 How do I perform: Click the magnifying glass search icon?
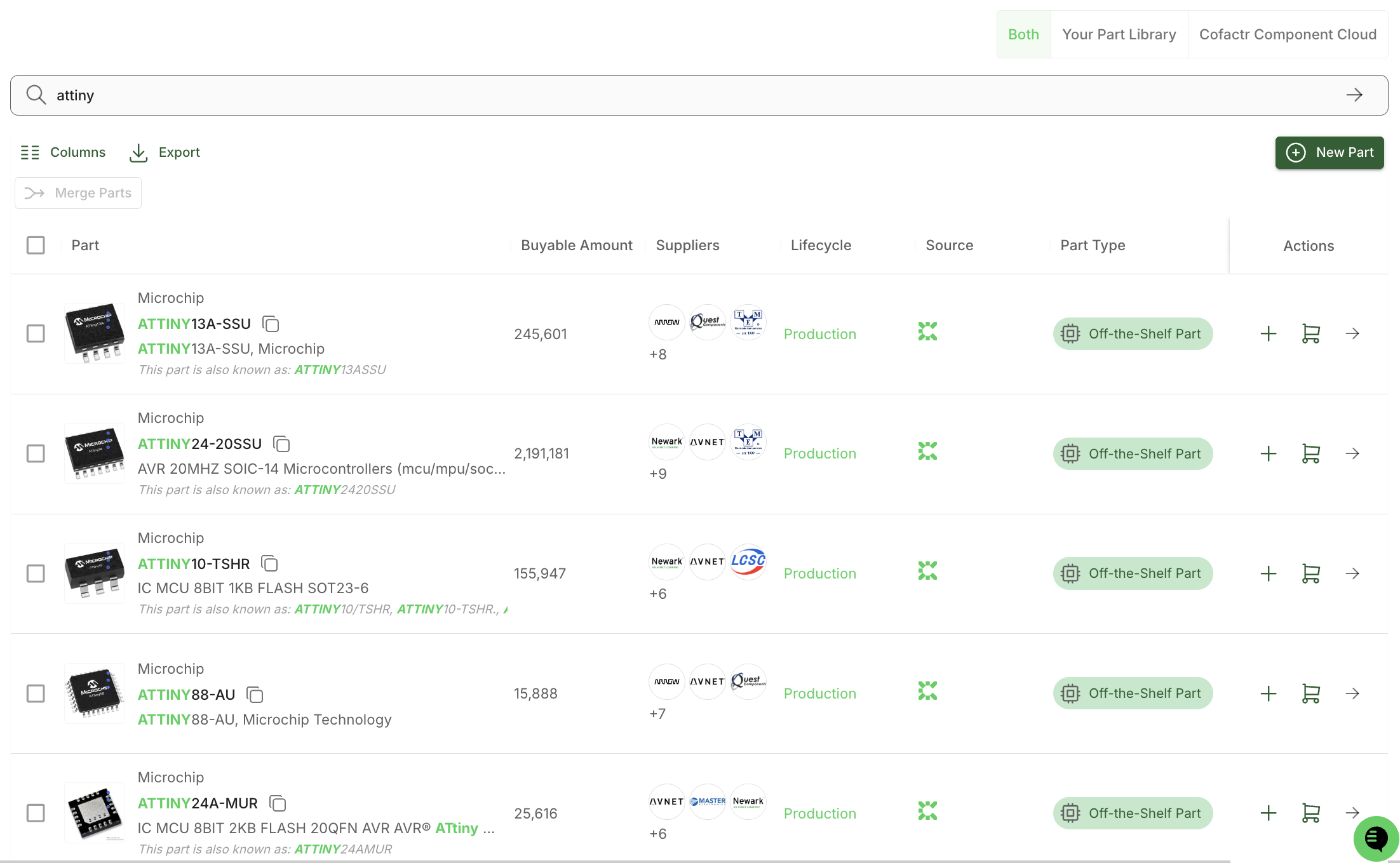coord(36,95)
